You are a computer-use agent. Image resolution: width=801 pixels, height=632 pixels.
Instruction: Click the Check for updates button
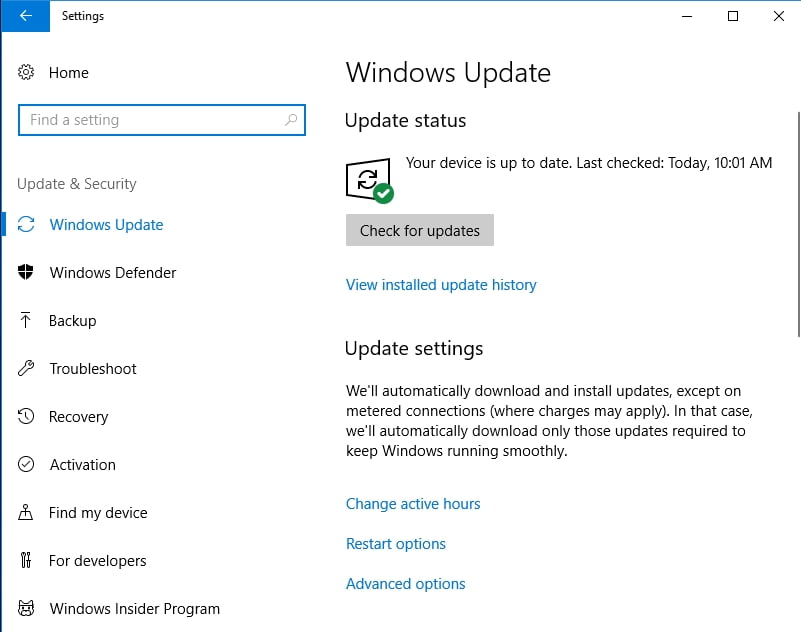point(420,230)
